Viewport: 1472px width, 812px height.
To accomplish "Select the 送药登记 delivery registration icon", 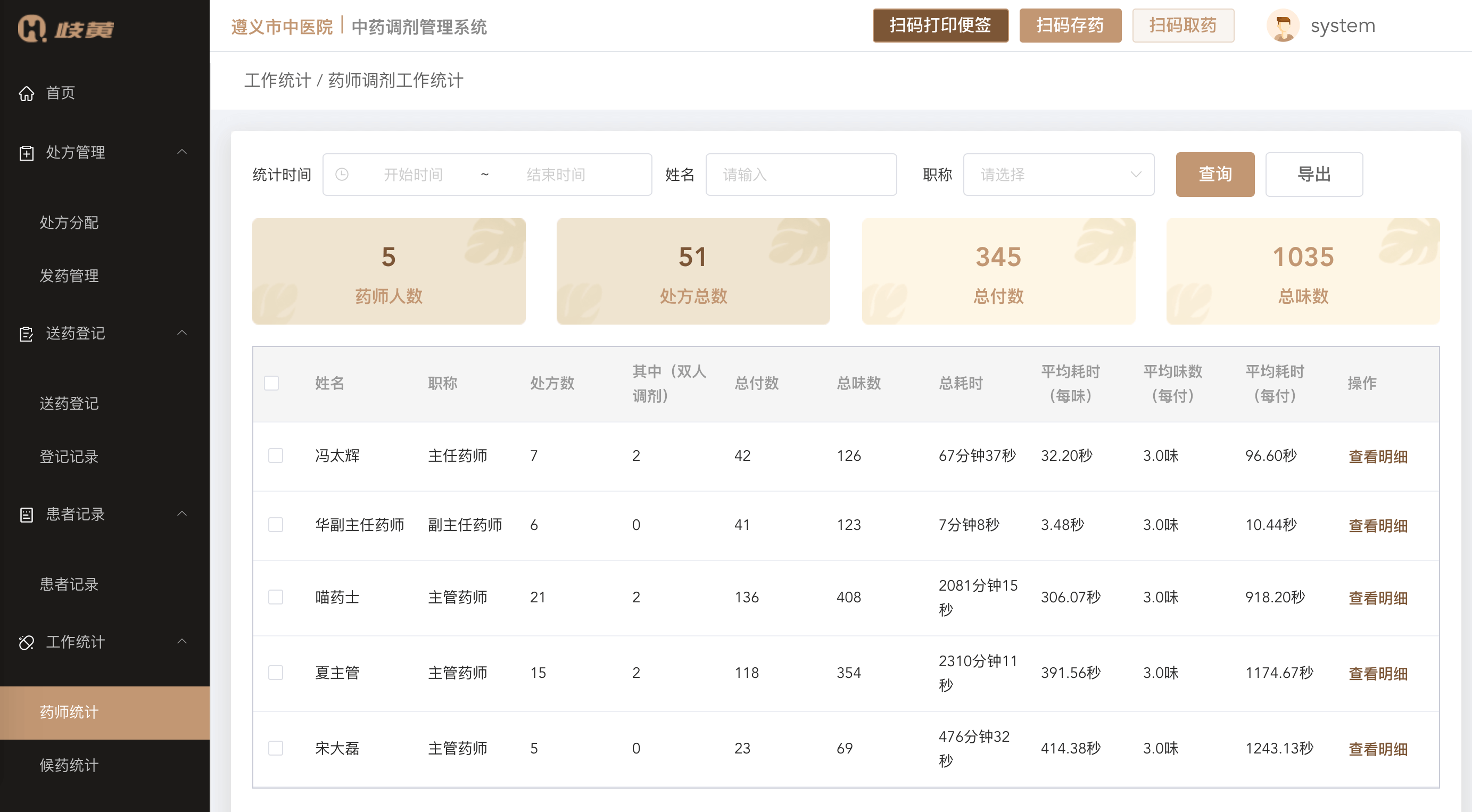I will point(27,334).
